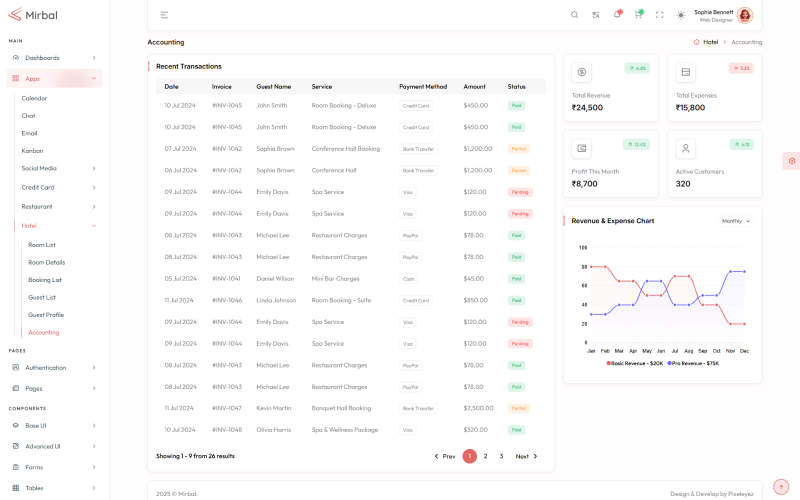Expand the Dashboards sidebar menu
800x500 pixels.
tap(54, 58)
